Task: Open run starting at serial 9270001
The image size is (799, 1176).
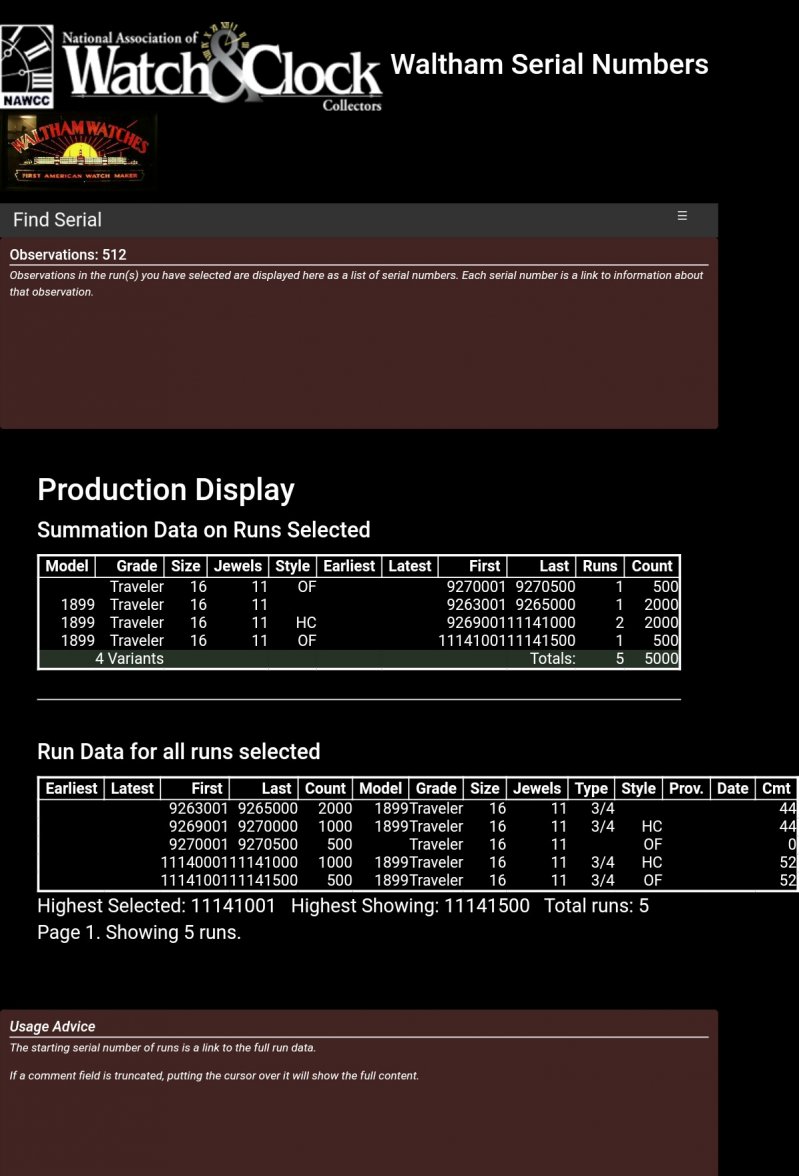Action: coord(198,844)
